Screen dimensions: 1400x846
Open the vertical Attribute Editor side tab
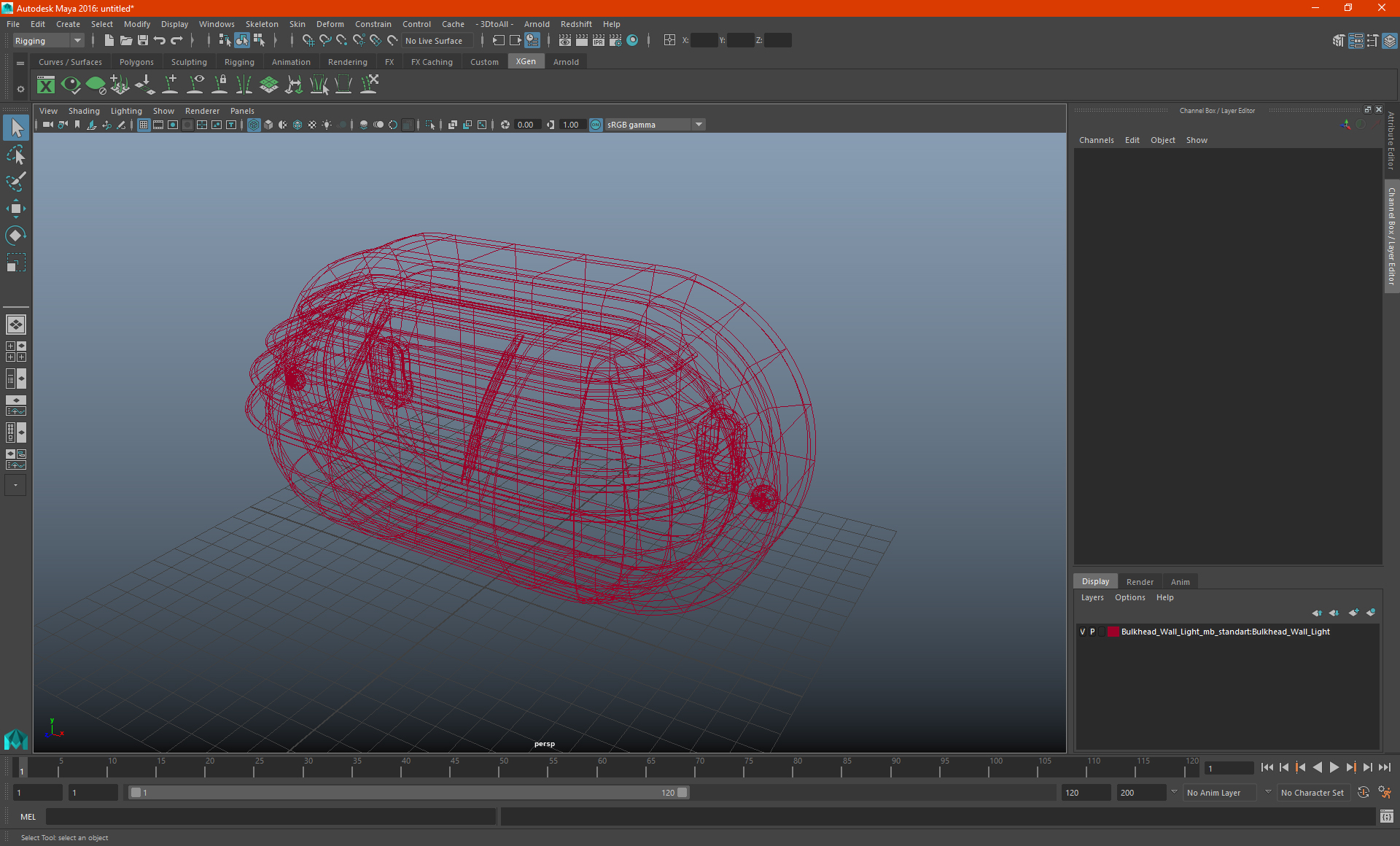tap(1391, 140)
